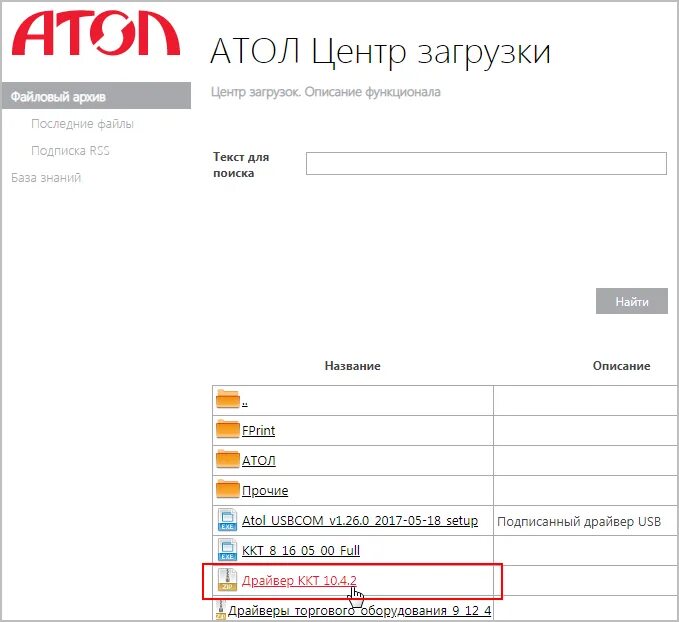This screenshot has width=679, height=622.
Task: Download Atol USBCOM v1.26.0 2017-05-18 setup
Action: pyautogui.click(x=360, y=520)
